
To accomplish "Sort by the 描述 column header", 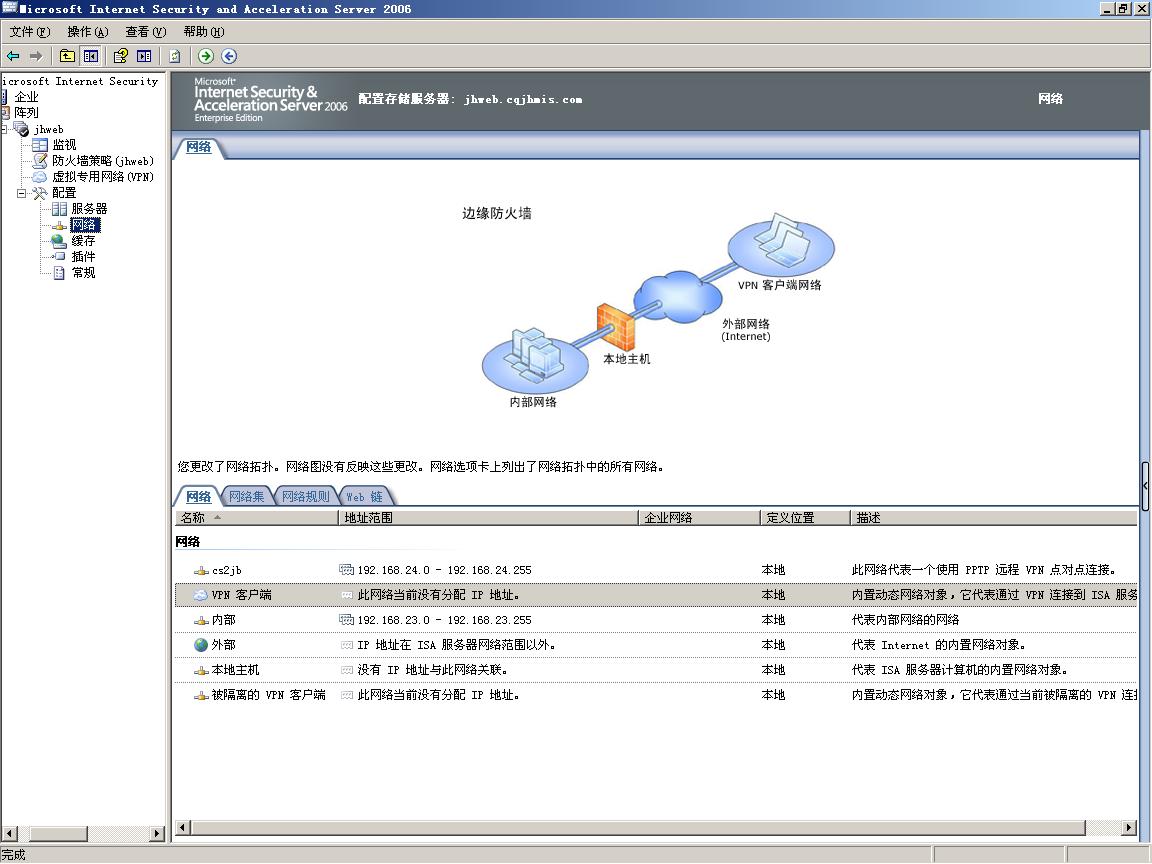I will tap(993, 518).
